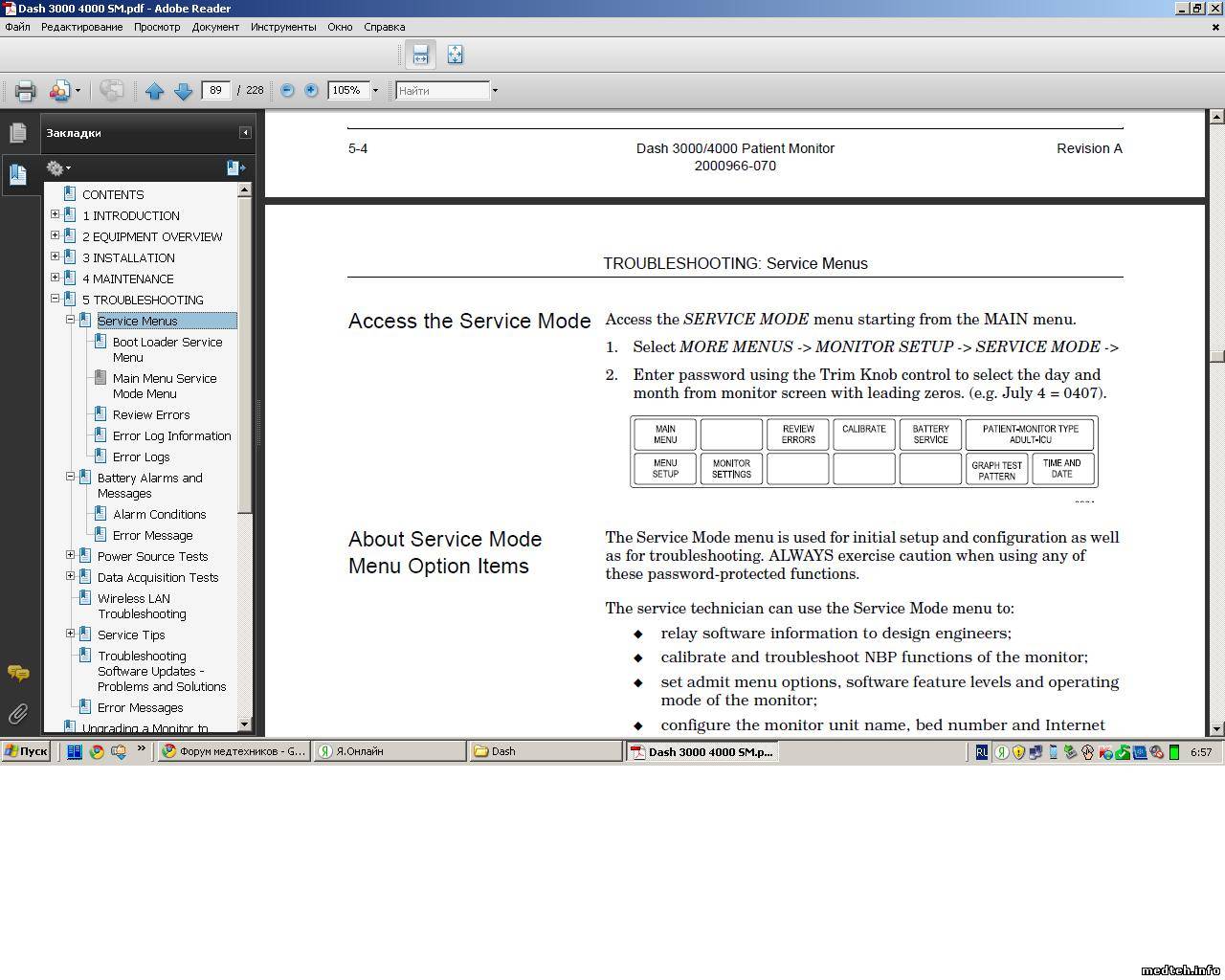Click the page number input field
The width and height of the screenshot is (1225, 980).
[x=215, y=90]
